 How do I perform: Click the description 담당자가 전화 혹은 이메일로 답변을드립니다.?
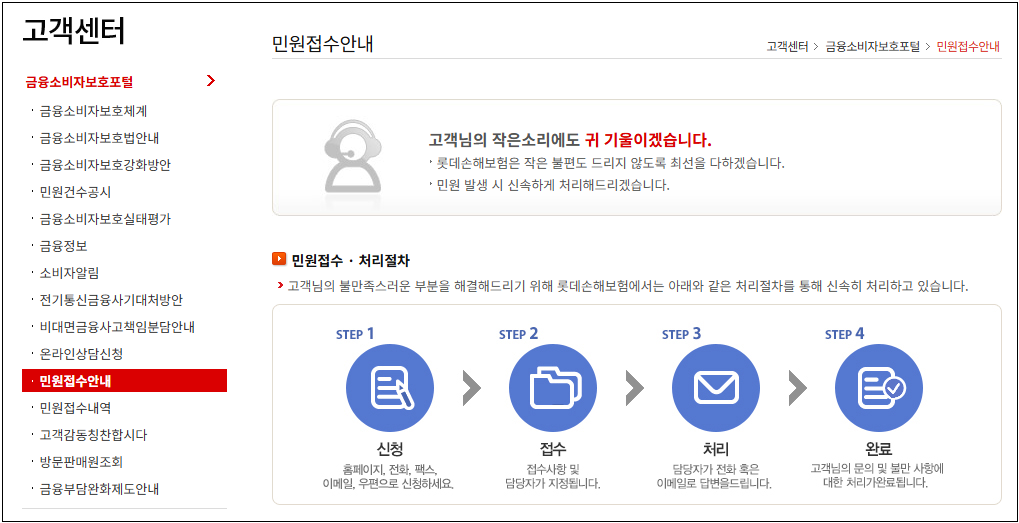pos(716,476)
